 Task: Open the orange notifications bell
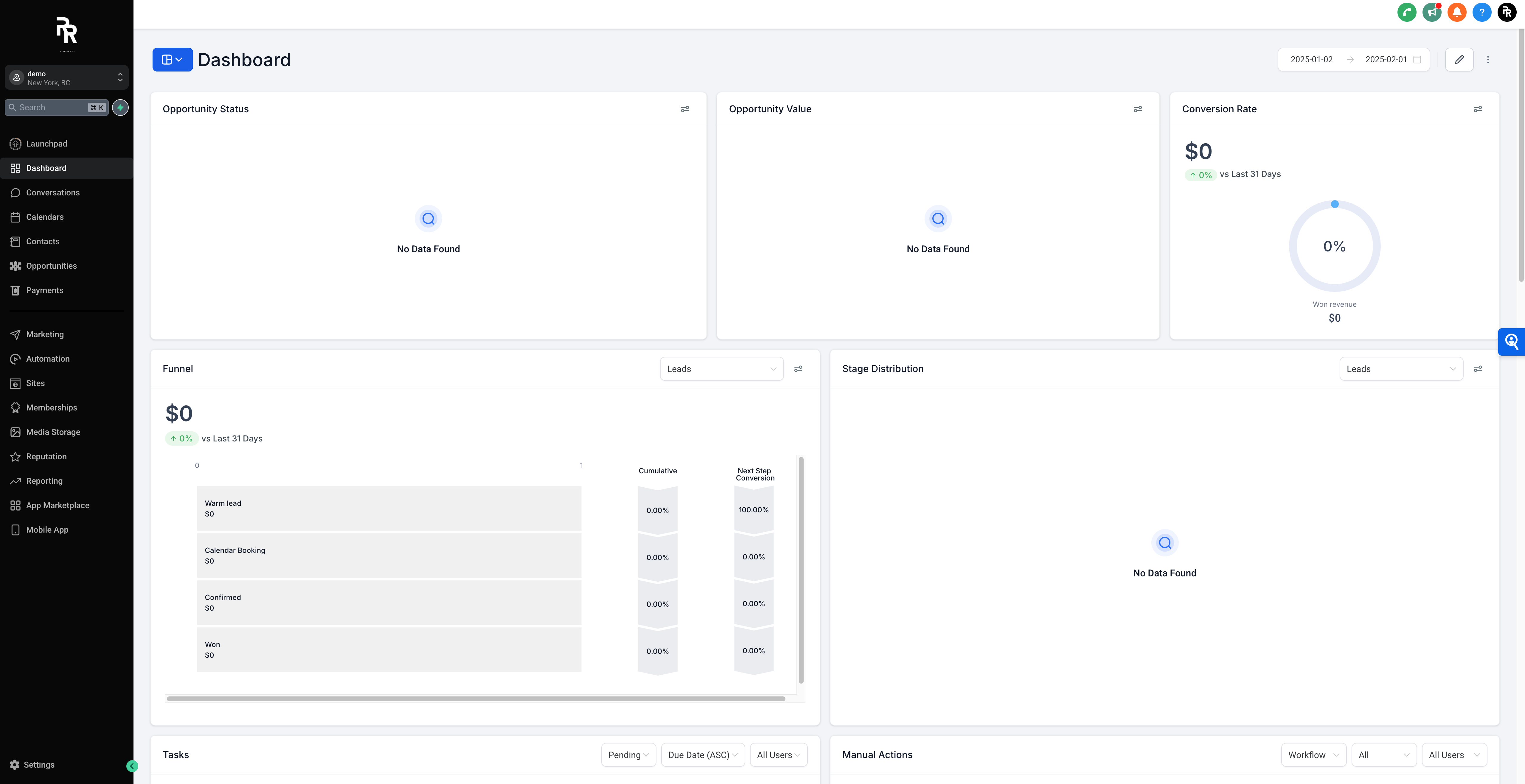[x=1456, y=12]
